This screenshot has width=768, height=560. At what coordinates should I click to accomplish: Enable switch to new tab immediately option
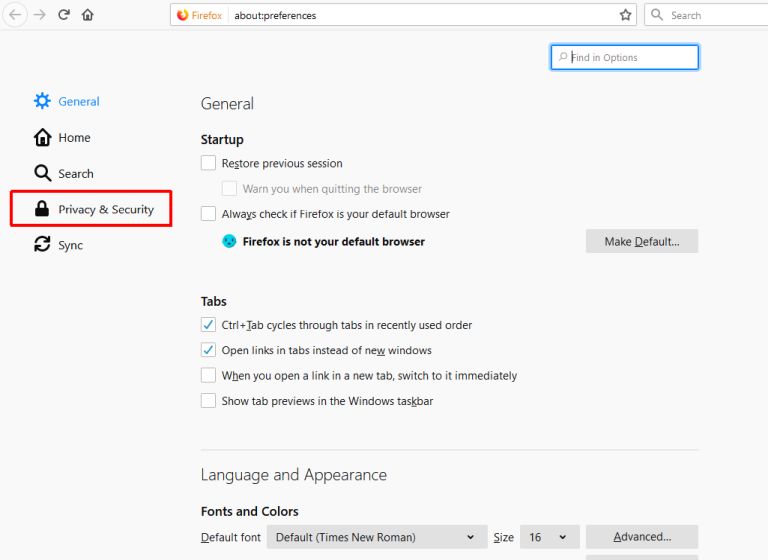click(x=208, y=375)
